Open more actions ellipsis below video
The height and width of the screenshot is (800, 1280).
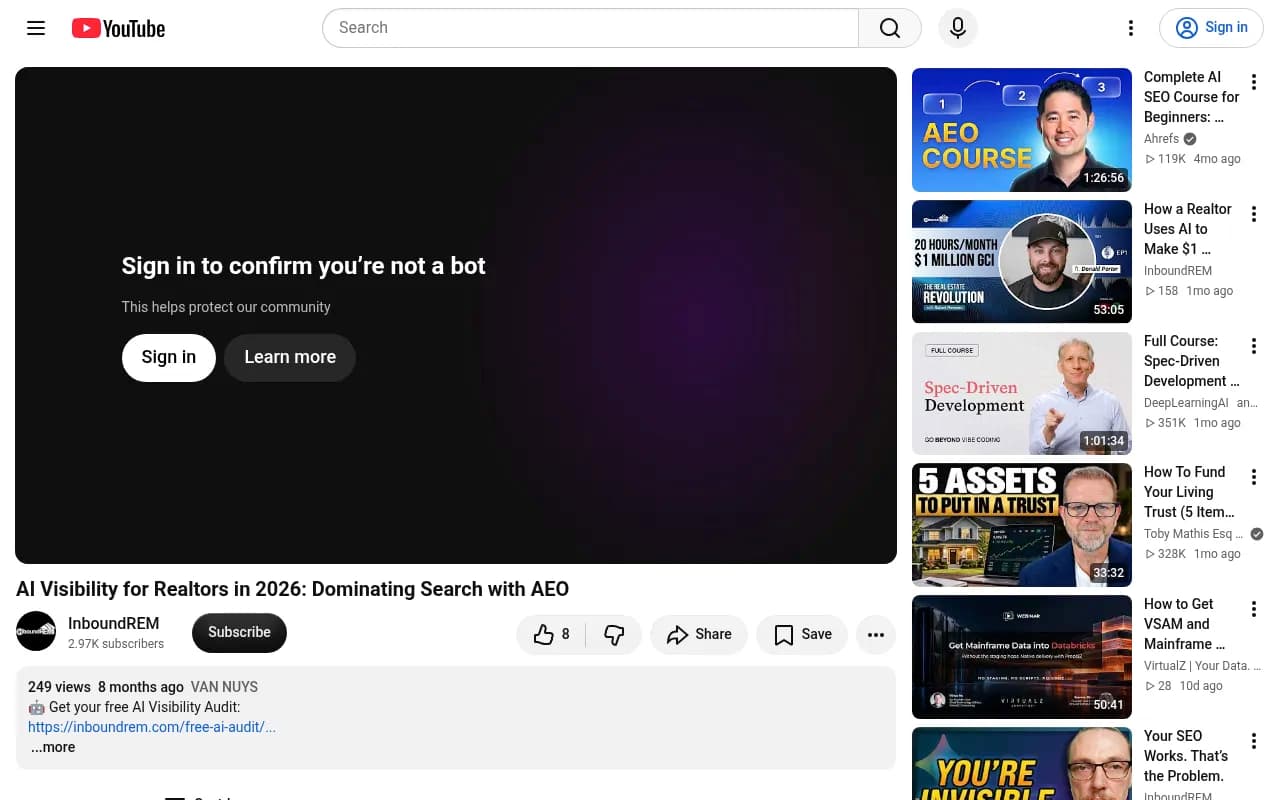click(876, 634)
